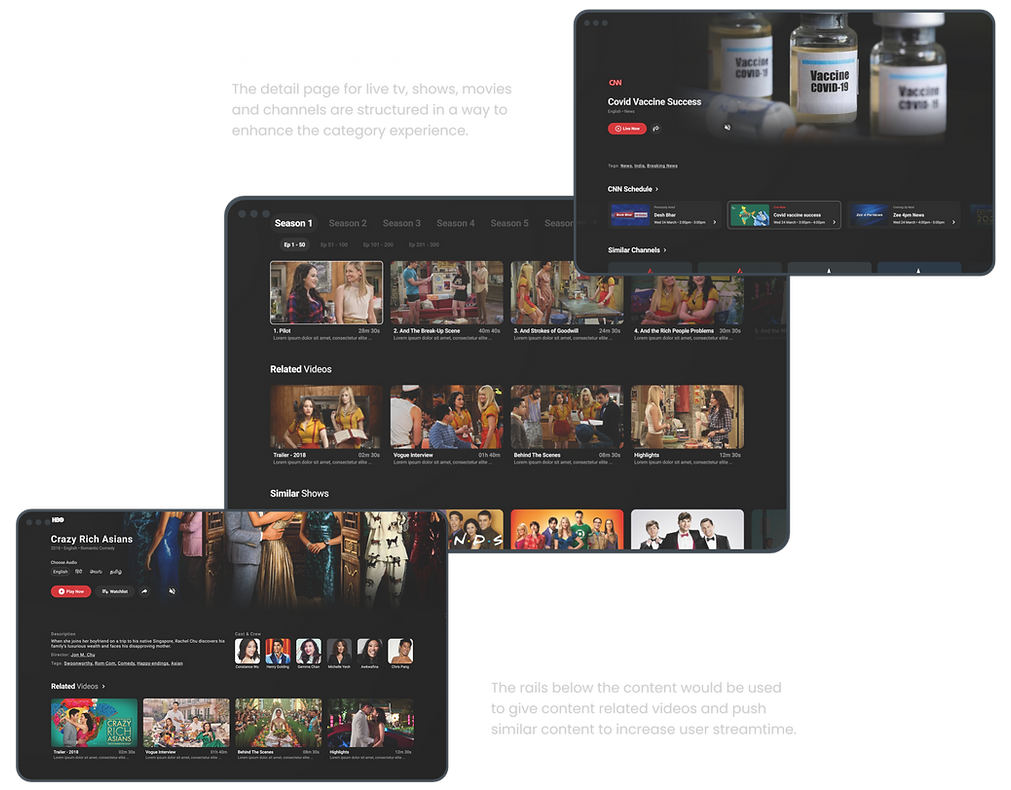Open the Covid vaccine success India map thumbnail
The image size is (1011, 790).
750,215
